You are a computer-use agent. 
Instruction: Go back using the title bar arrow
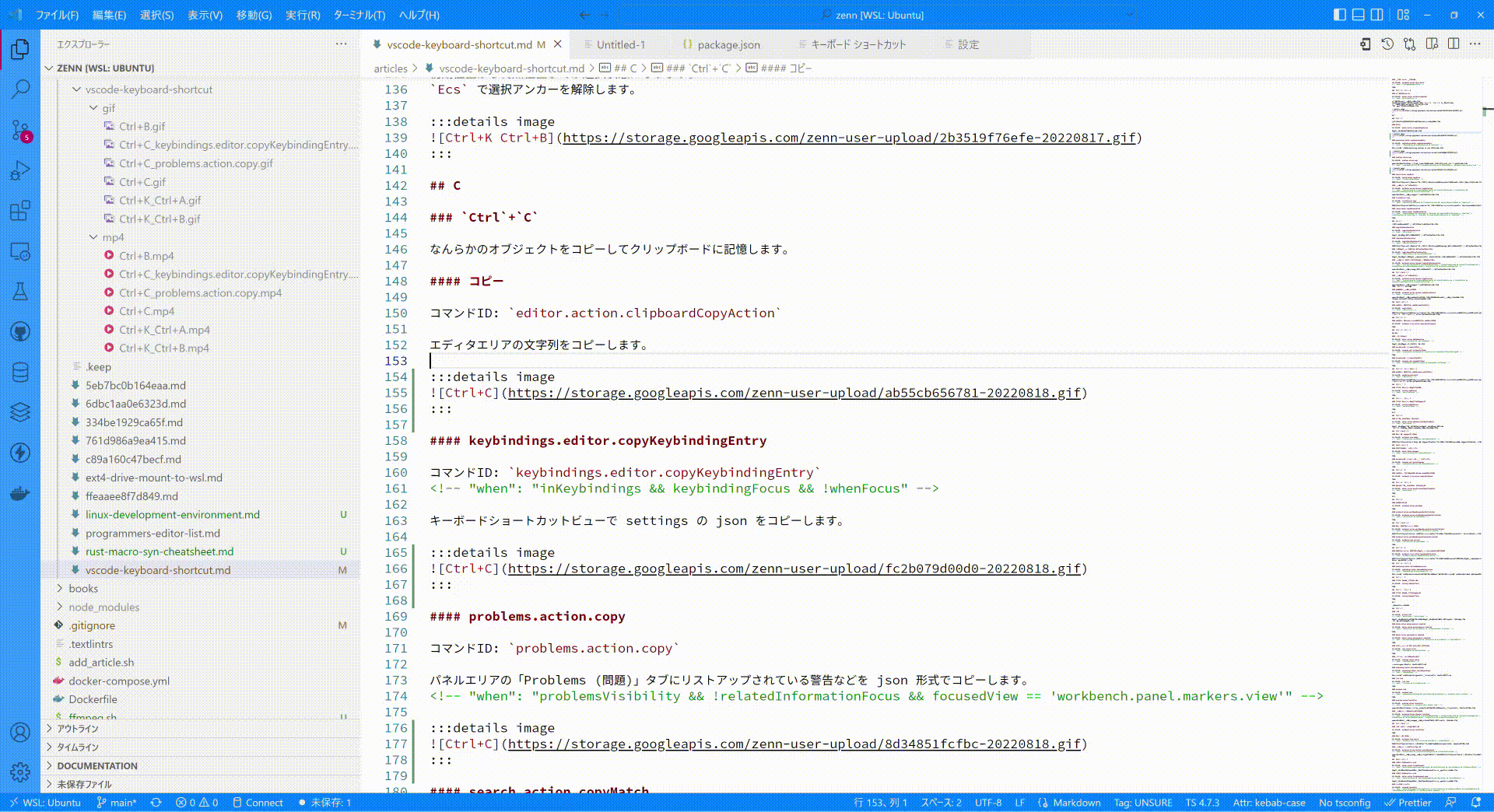584,15
